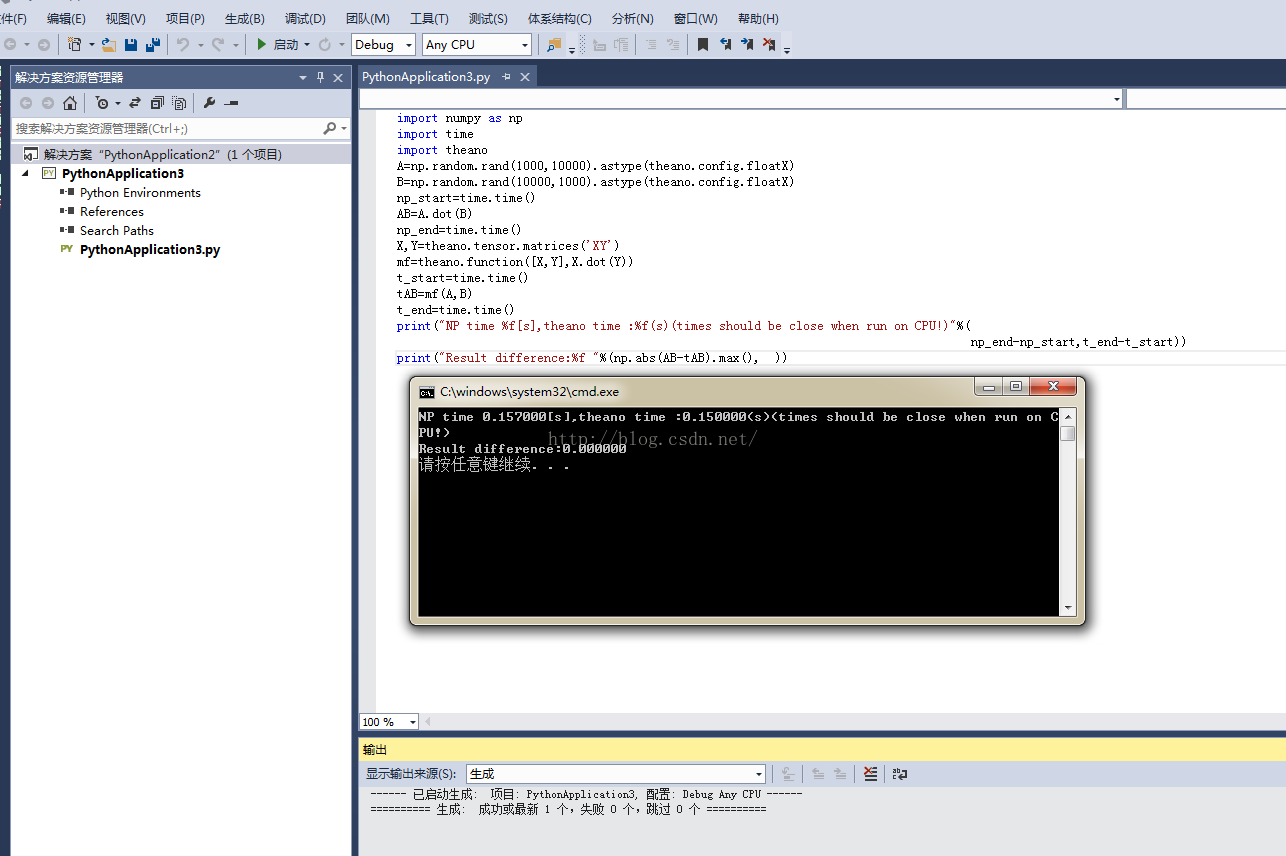Open the 测试(S) menu

point(488,18)
